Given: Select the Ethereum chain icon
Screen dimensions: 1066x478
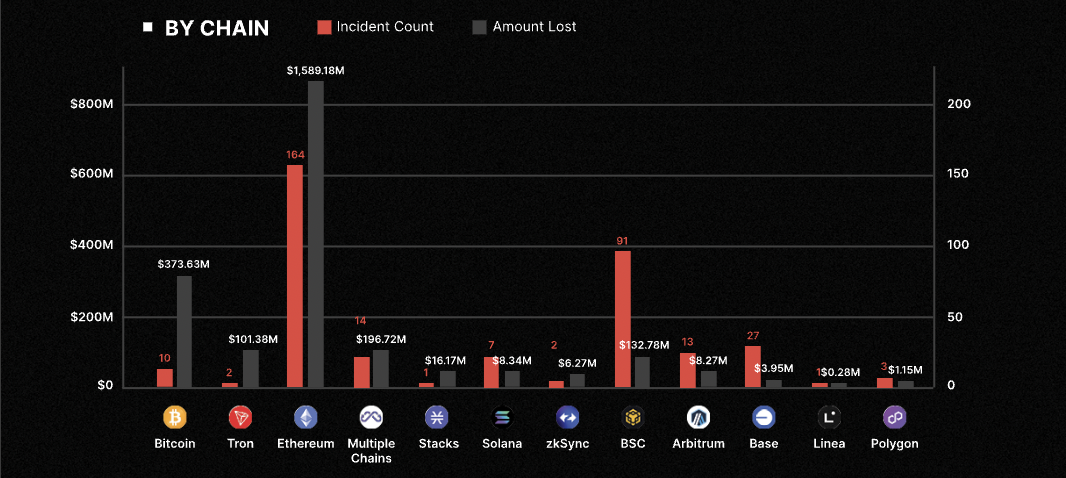Looking at the screenshot, I should [x=305, y=416].
